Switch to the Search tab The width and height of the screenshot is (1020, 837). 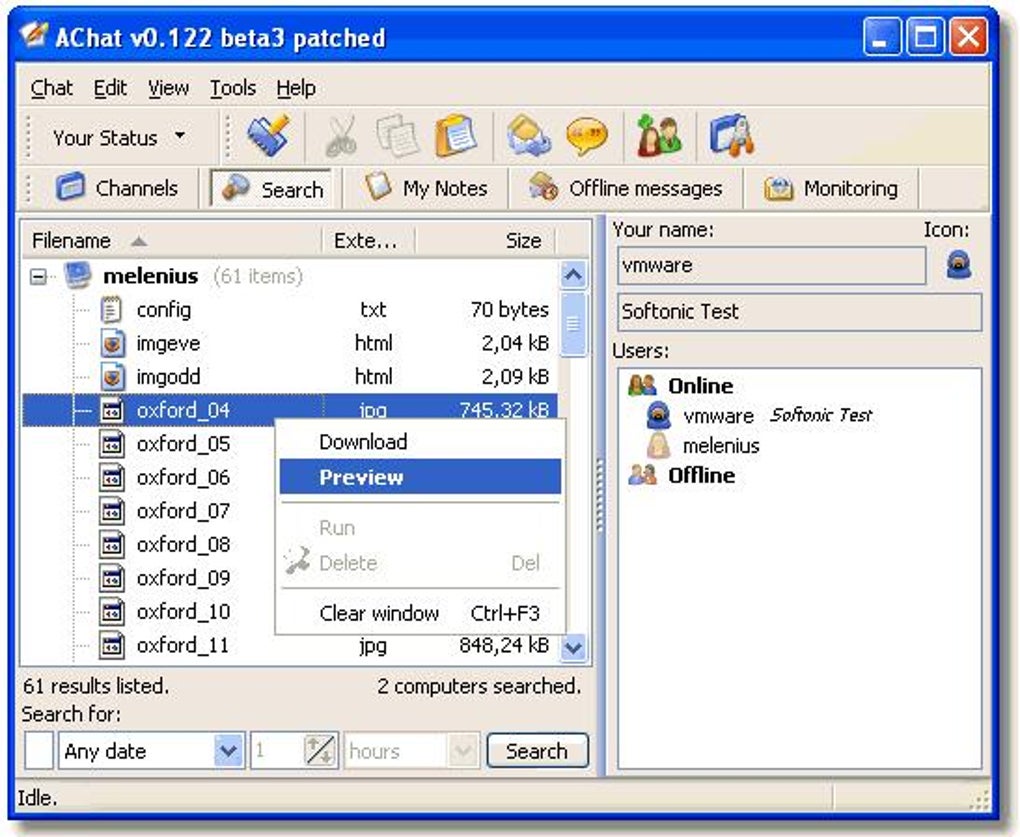coord(271,189)
